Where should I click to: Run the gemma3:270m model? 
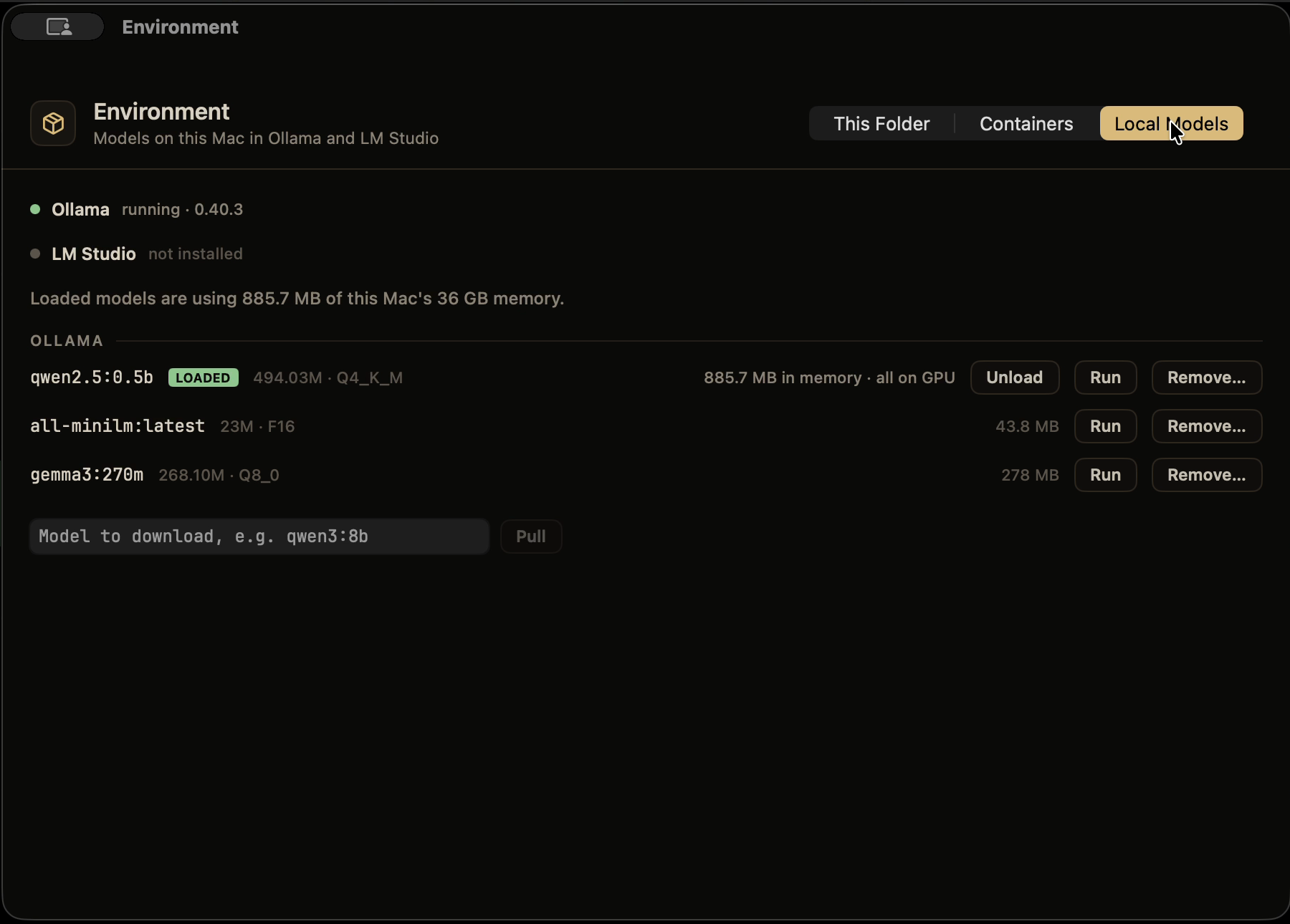tap(1105, 475)
